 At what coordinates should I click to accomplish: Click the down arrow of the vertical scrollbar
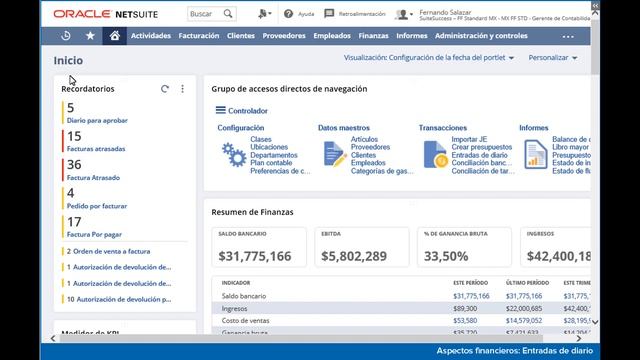point(595,322)
